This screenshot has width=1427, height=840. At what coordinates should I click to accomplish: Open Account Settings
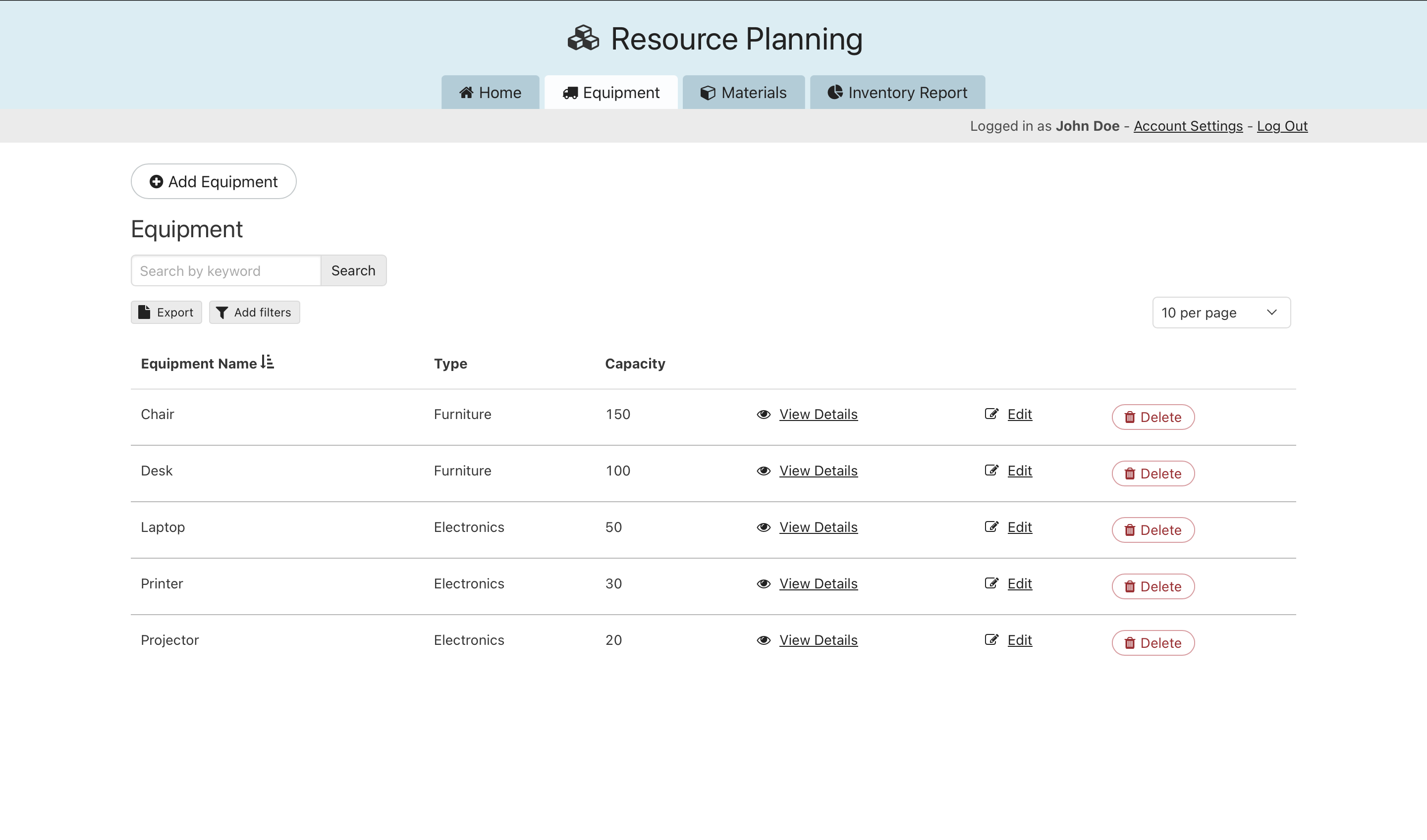[x=1188, y=126]
